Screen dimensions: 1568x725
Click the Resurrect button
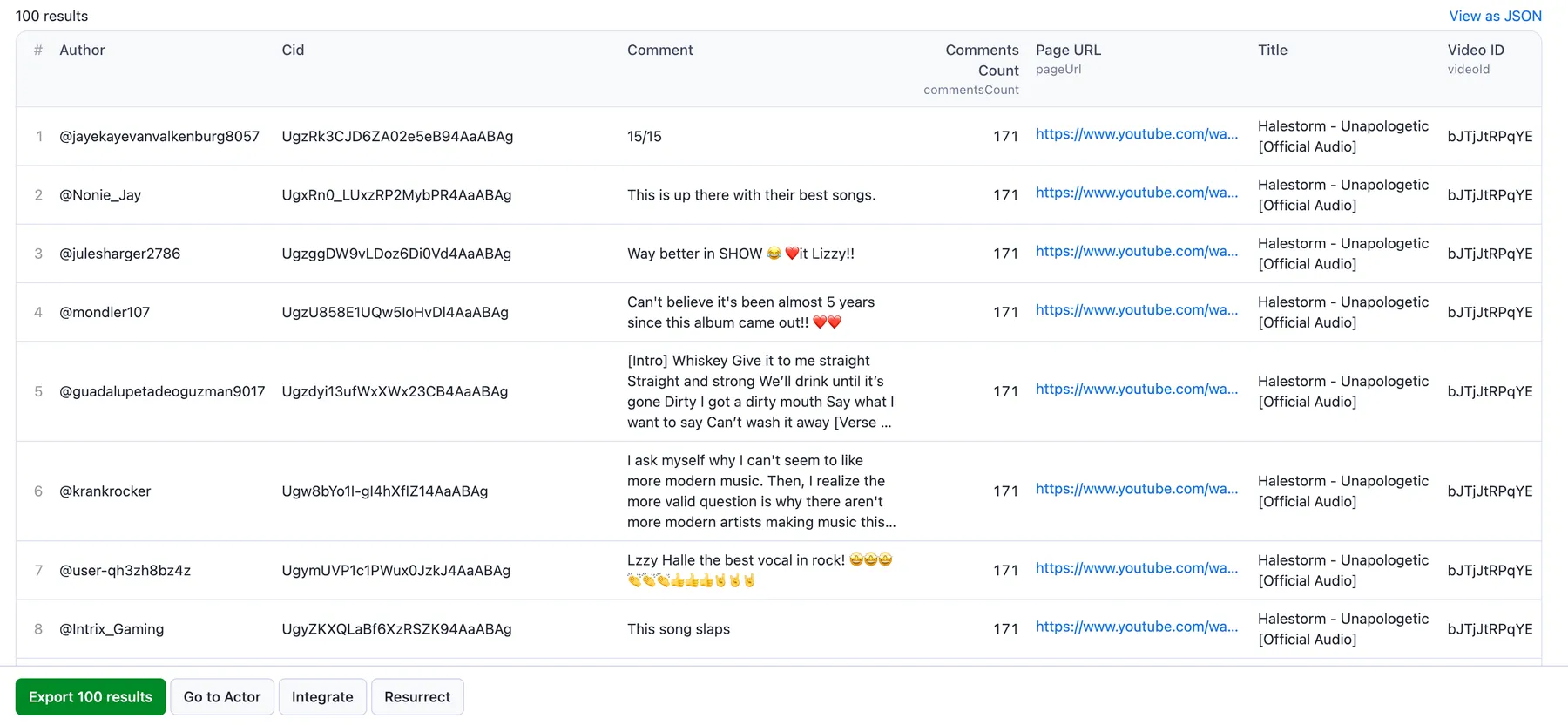point(417,697)
